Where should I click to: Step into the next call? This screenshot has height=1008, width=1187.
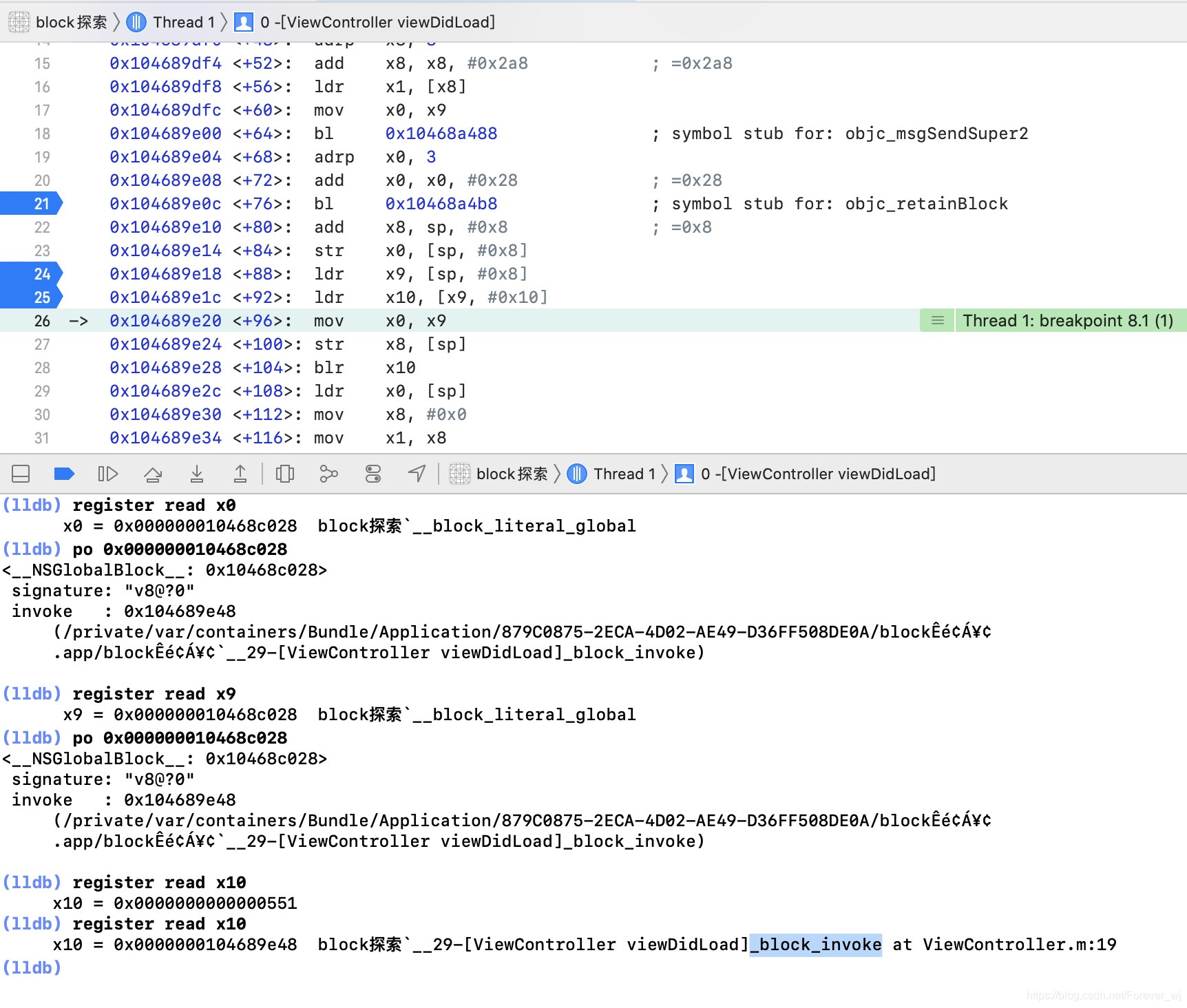pyautogui.click(x=197, y=474)
